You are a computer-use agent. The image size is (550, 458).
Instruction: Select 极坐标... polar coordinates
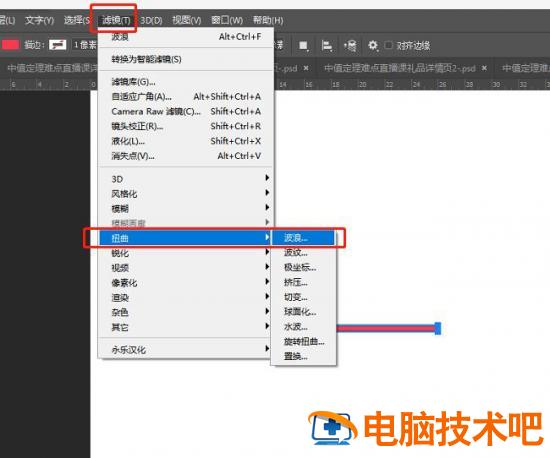304,267
